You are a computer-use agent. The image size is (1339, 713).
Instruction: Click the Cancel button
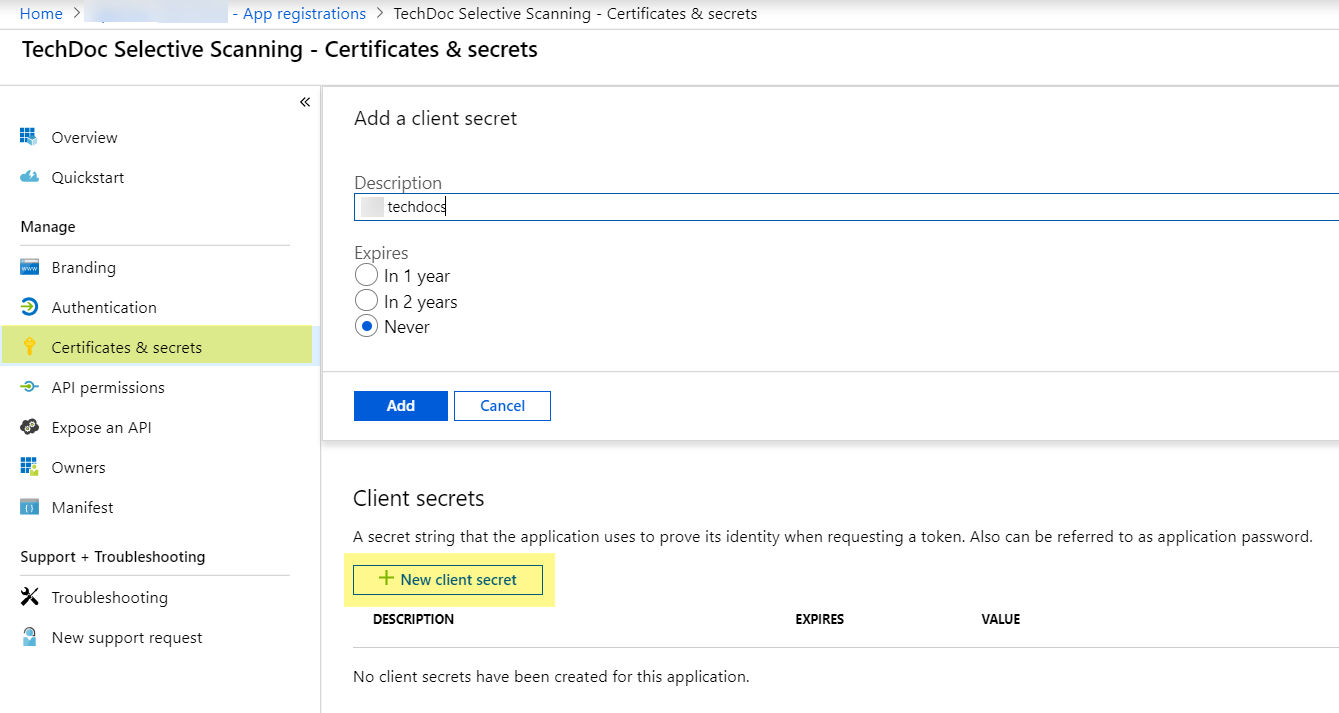tap(502, 405)
